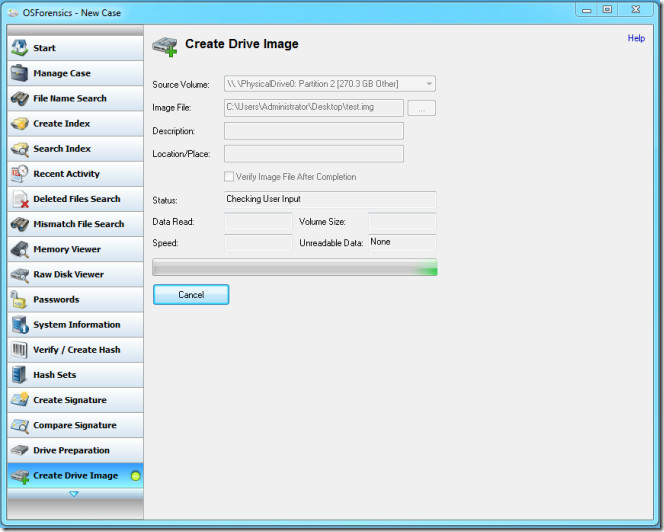The image size is (664, 532).
Task: Click the drive icon beside Create Drive Image heading
Action: pos(165,46)
